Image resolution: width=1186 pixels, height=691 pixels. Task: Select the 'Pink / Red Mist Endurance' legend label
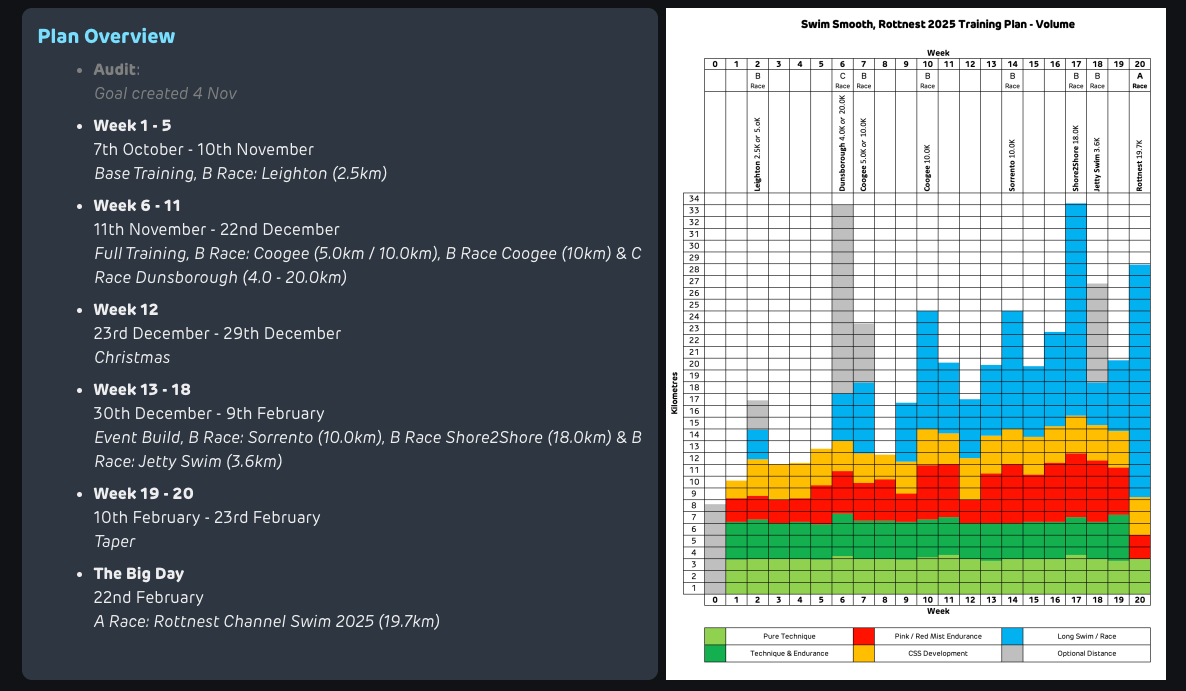938,637
